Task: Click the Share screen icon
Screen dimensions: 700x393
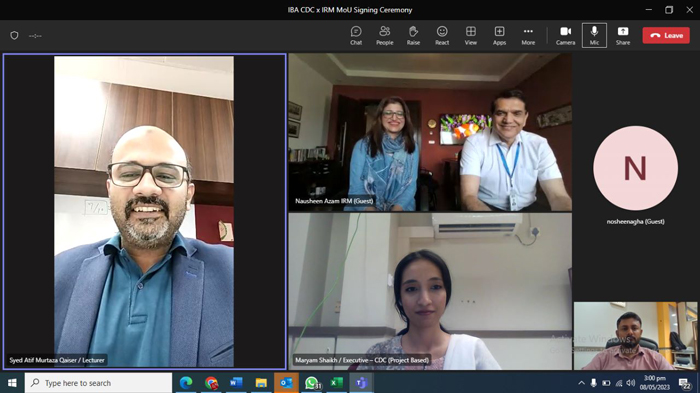Action: coord(623,35)
